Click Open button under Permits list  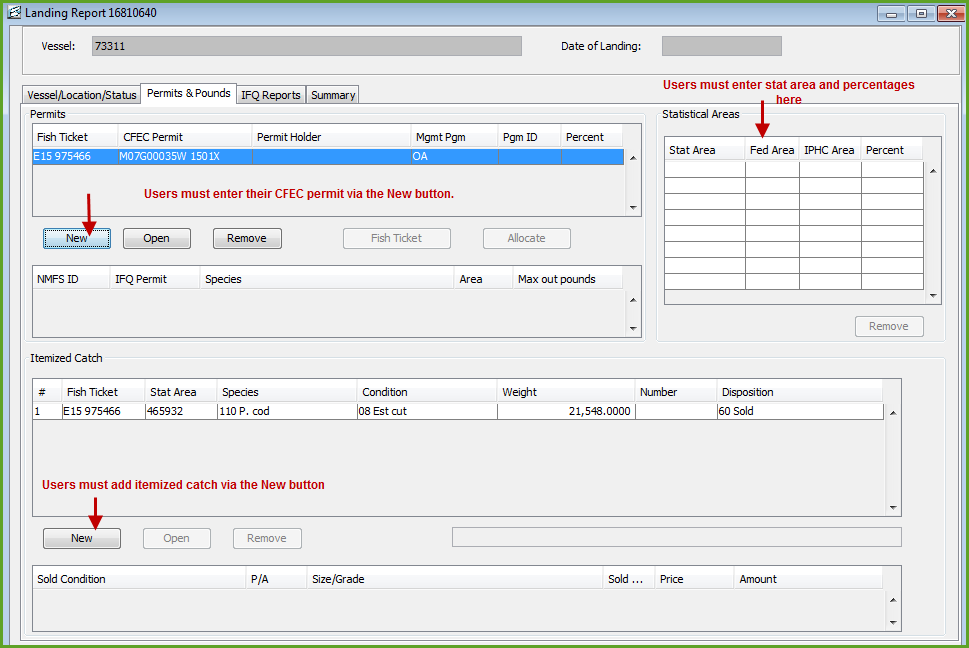click(x=156, y=238)
